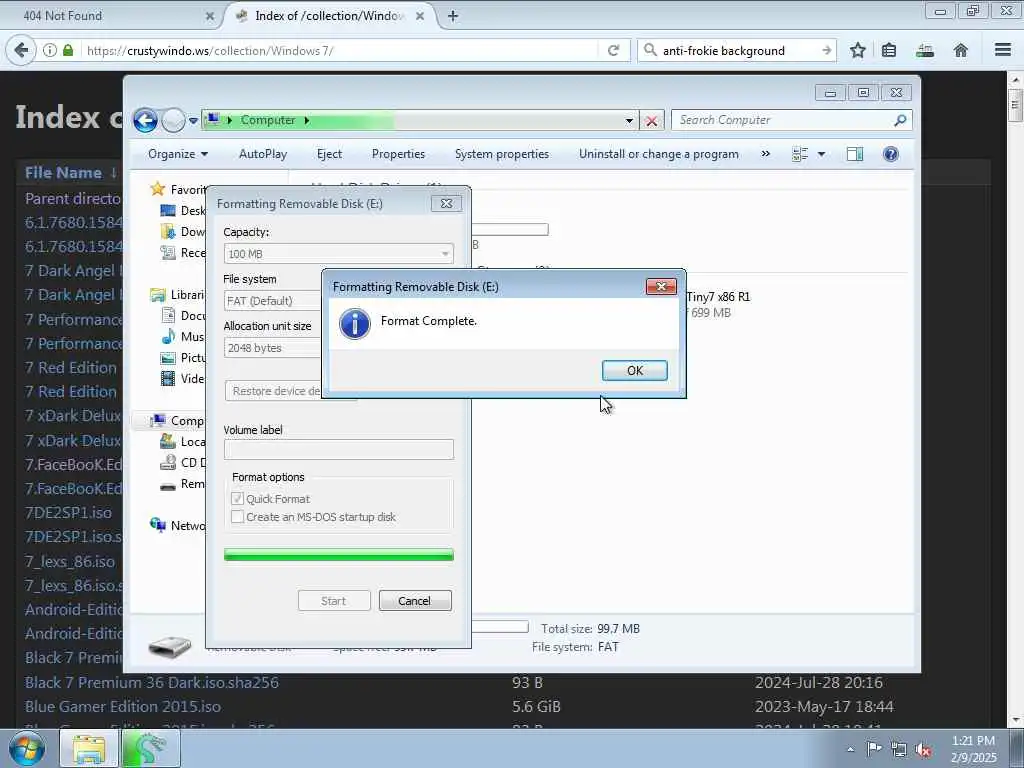Select Libraries icon in navigation pane
Image resolution: width=1024 pixels, height=768 pixels.
coord(157,295)
